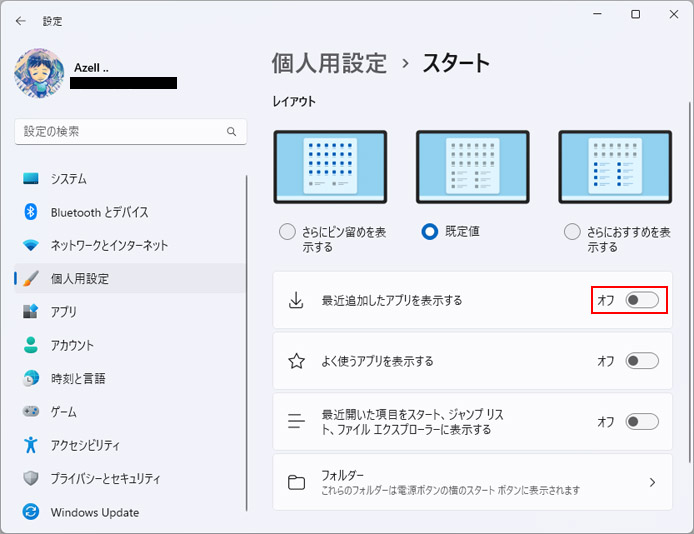
Task: Toggle よく使うアプリを表示する switch
Action: [642, 361]
